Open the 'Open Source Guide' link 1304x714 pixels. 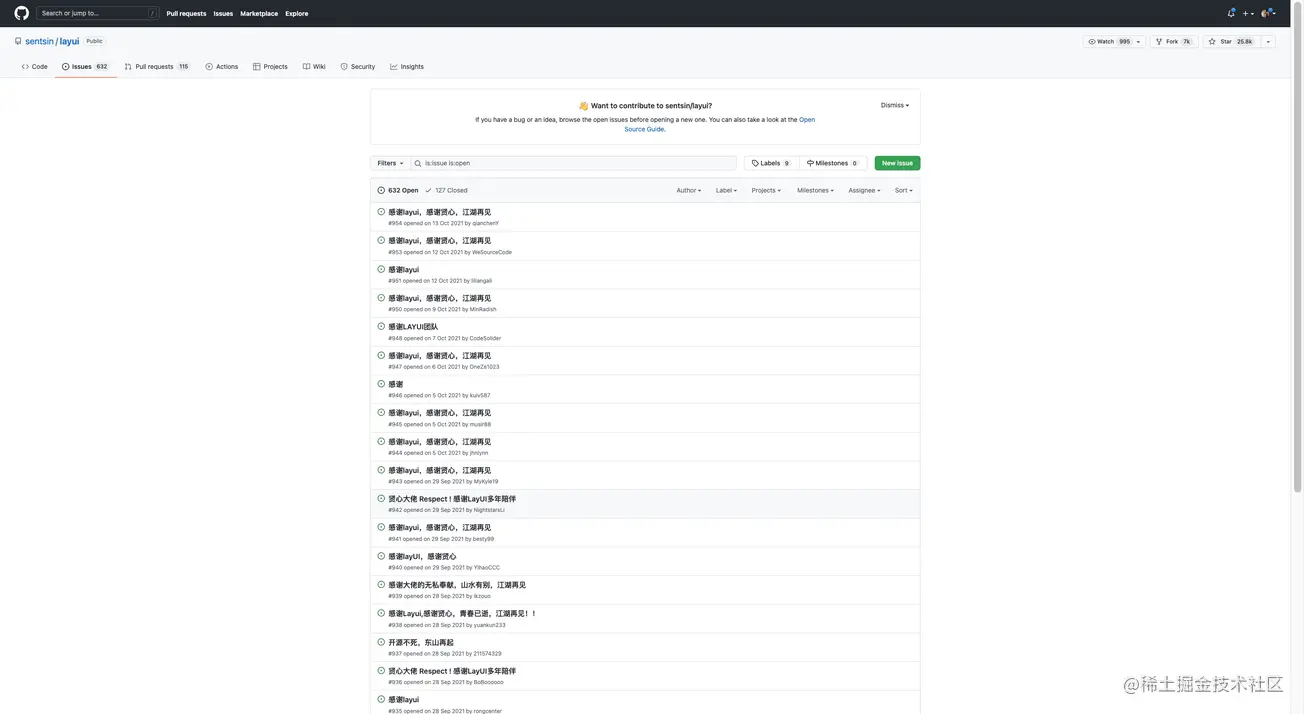point(720,124)
